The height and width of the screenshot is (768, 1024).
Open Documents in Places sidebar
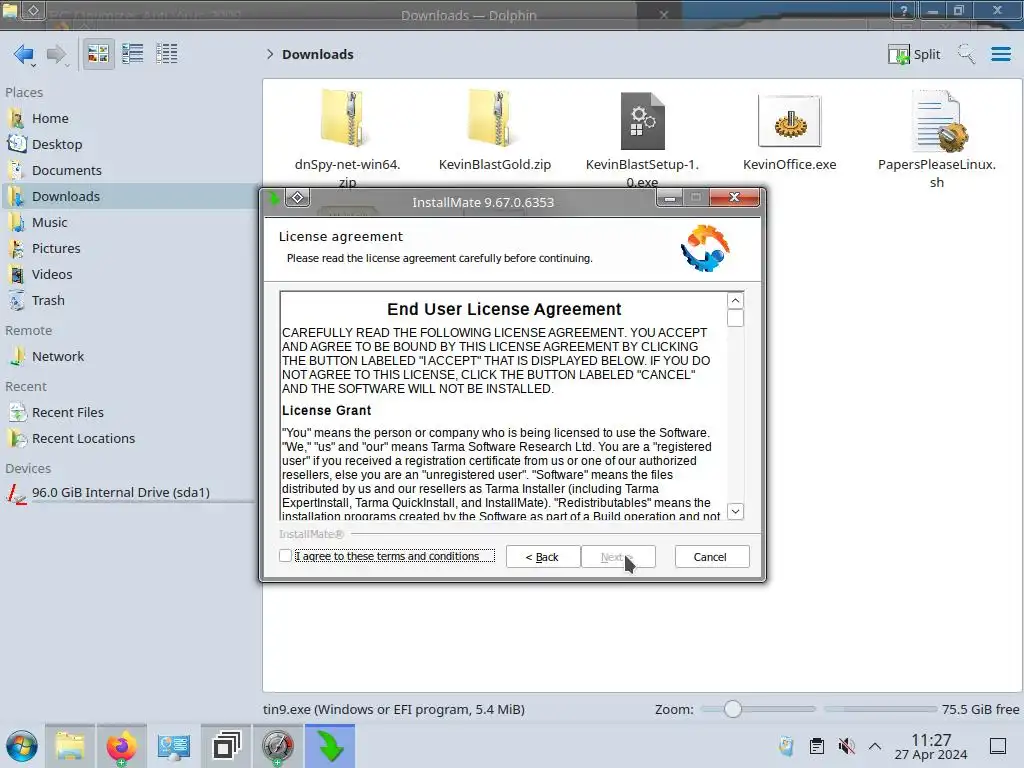click(129, 170)
